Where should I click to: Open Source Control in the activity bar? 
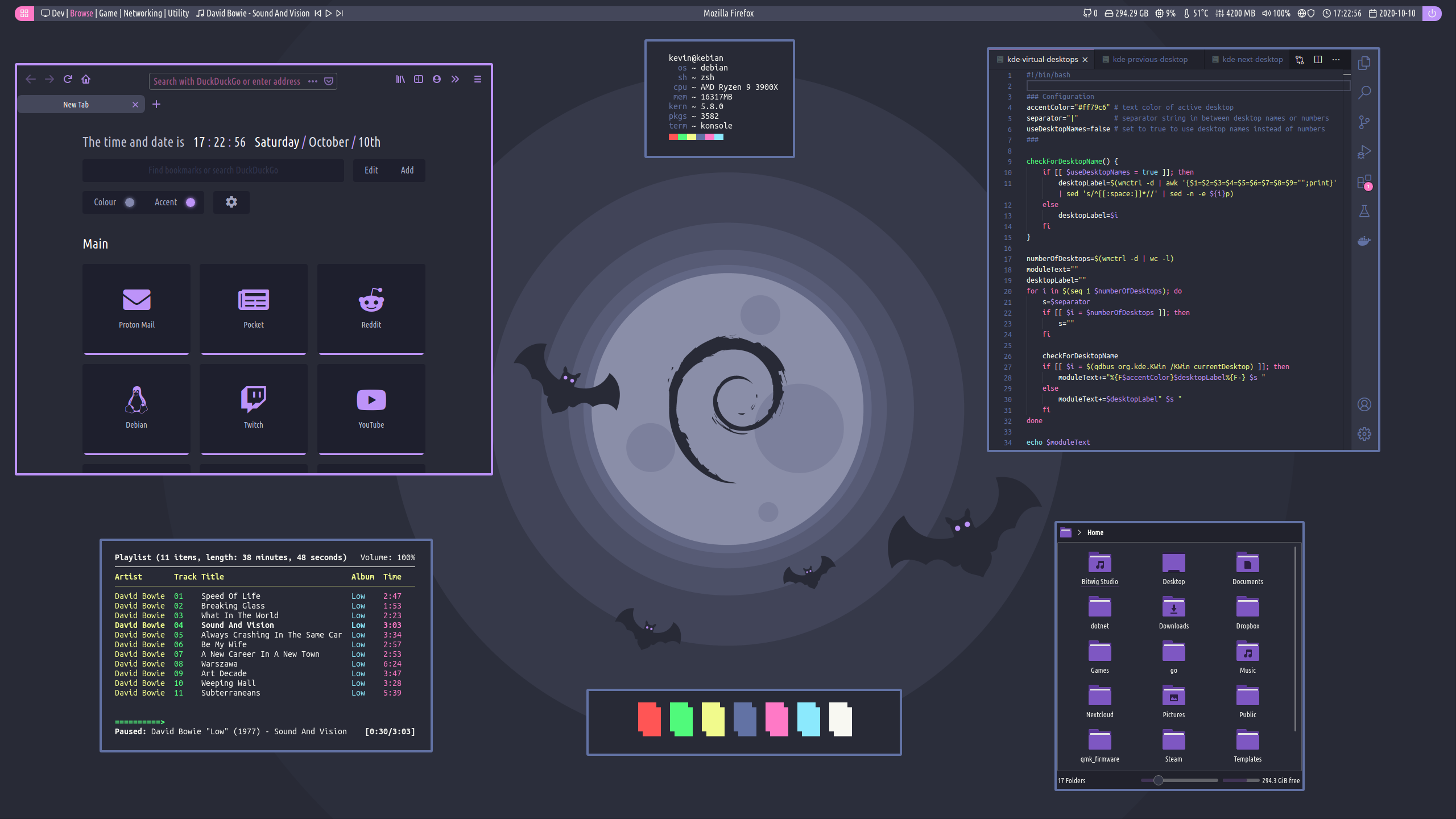pyautogui.click(x=1364, y=122)
